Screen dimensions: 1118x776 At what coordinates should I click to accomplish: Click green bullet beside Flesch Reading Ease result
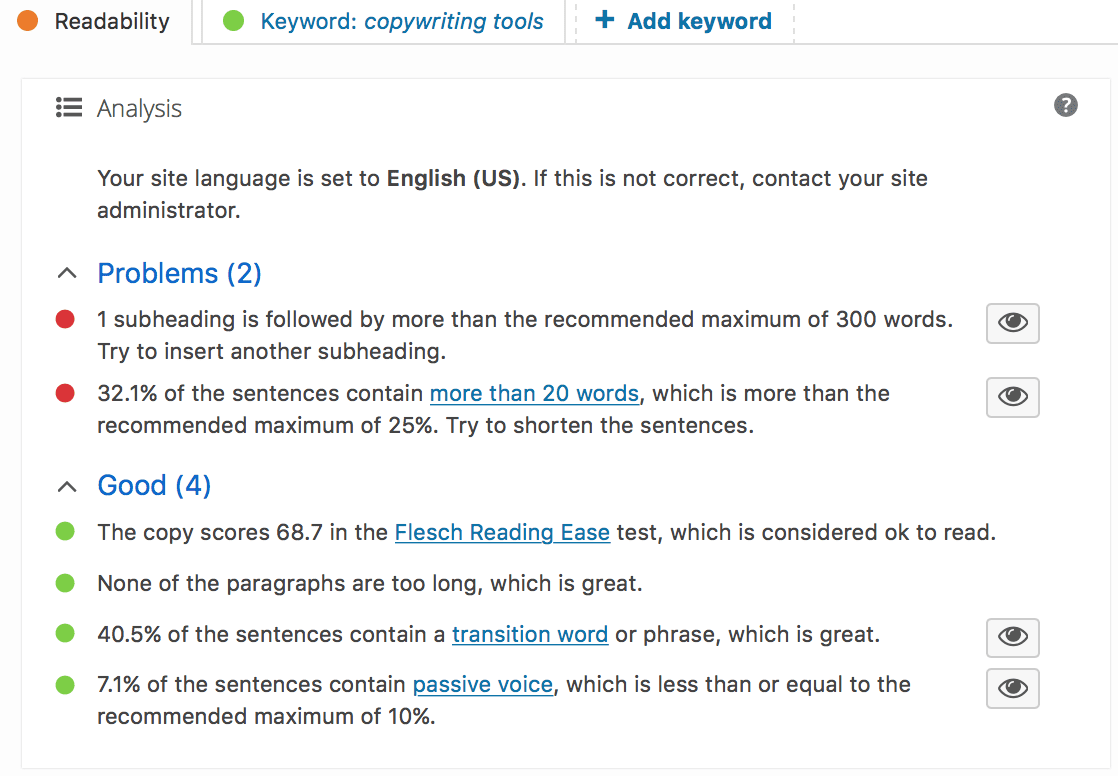coord(65,531)
